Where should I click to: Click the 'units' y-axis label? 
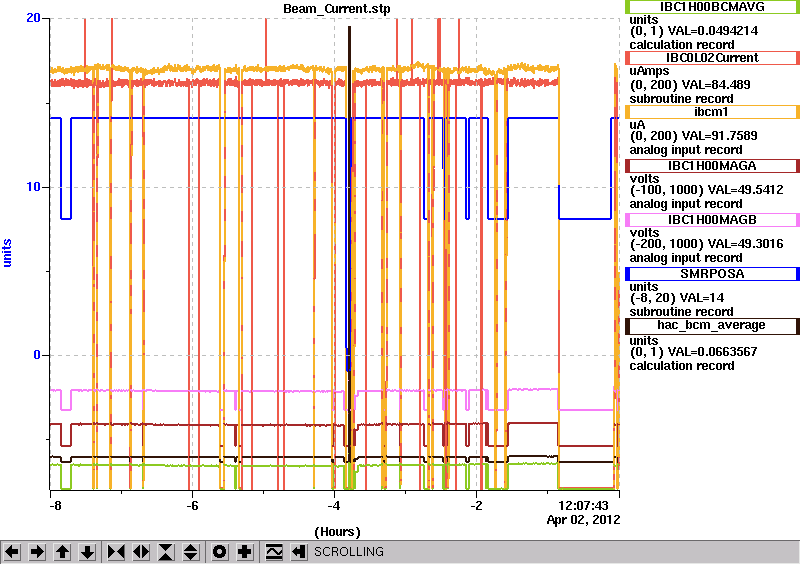point(7,253)
